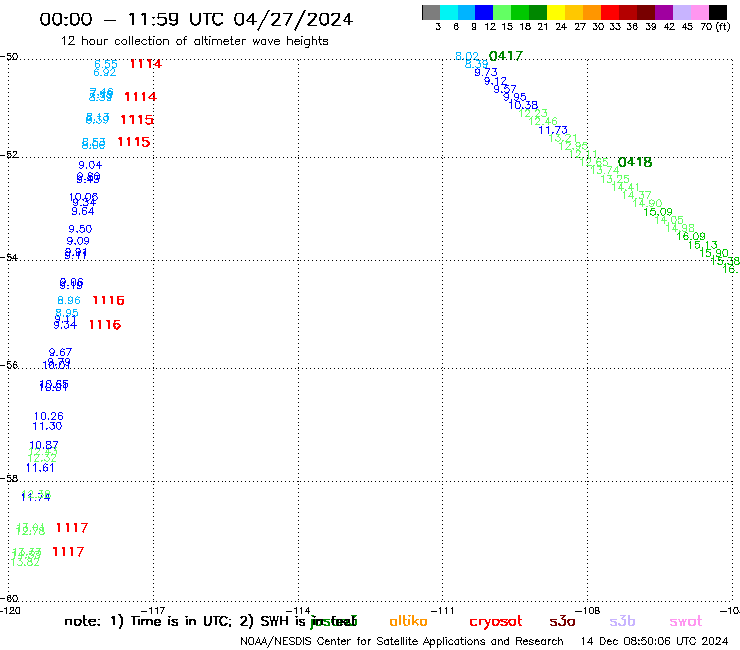Click the '24' legend scale label
The width and height of the screenshot is (740, 650).
[561, 26]
